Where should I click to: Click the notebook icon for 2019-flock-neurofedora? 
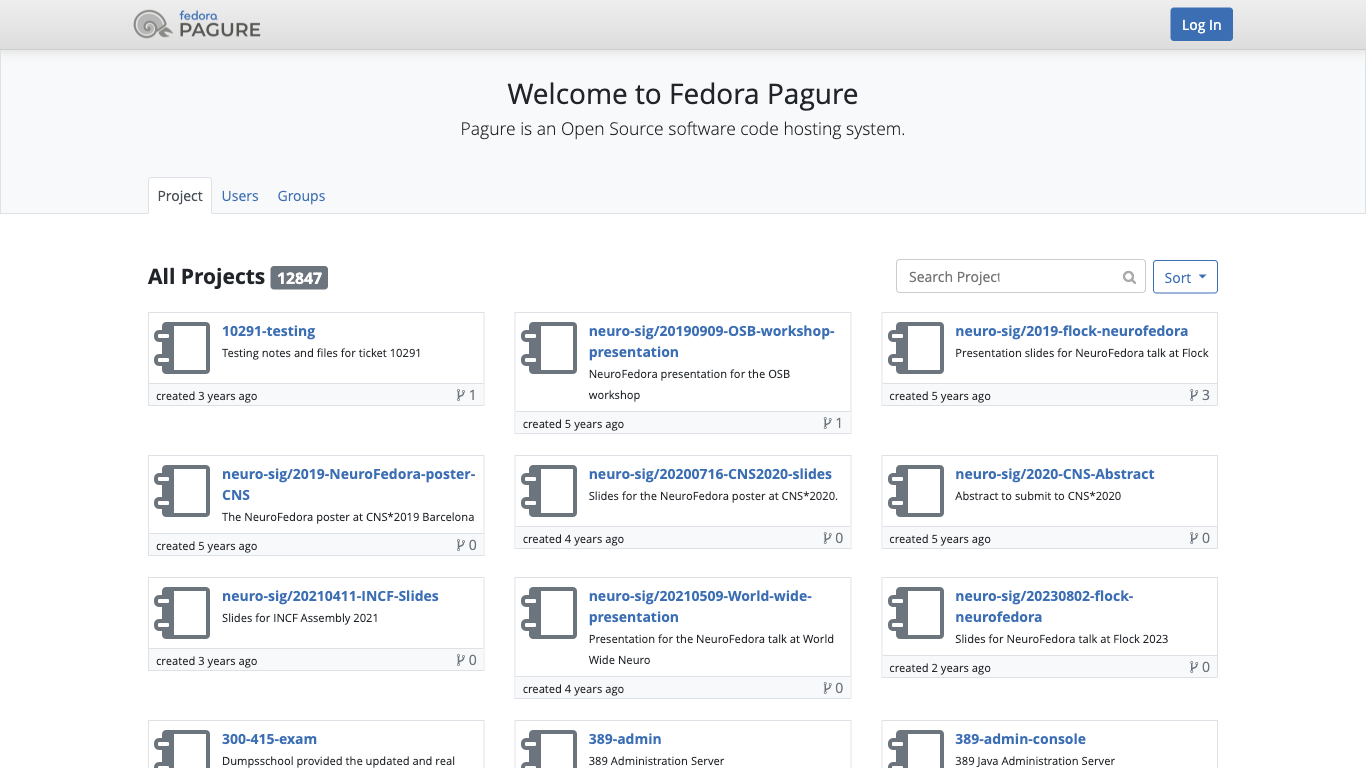coord(916,348)
